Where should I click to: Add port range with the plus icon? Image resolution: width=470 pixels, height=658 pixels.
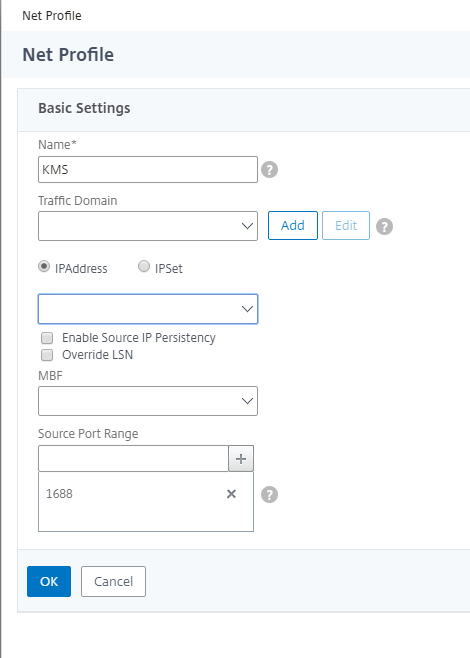241,459
